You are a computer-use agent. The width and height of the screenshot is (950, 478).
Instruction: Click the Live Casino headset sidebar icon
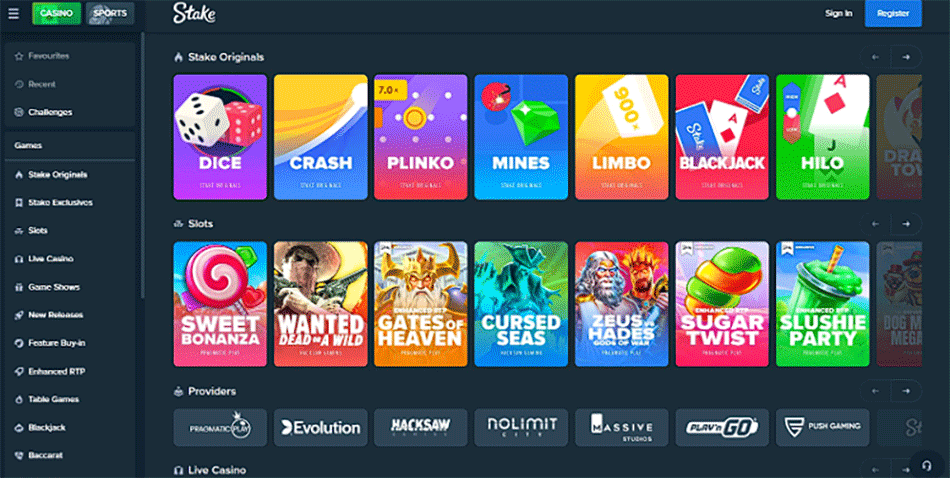tap(19, 259)
